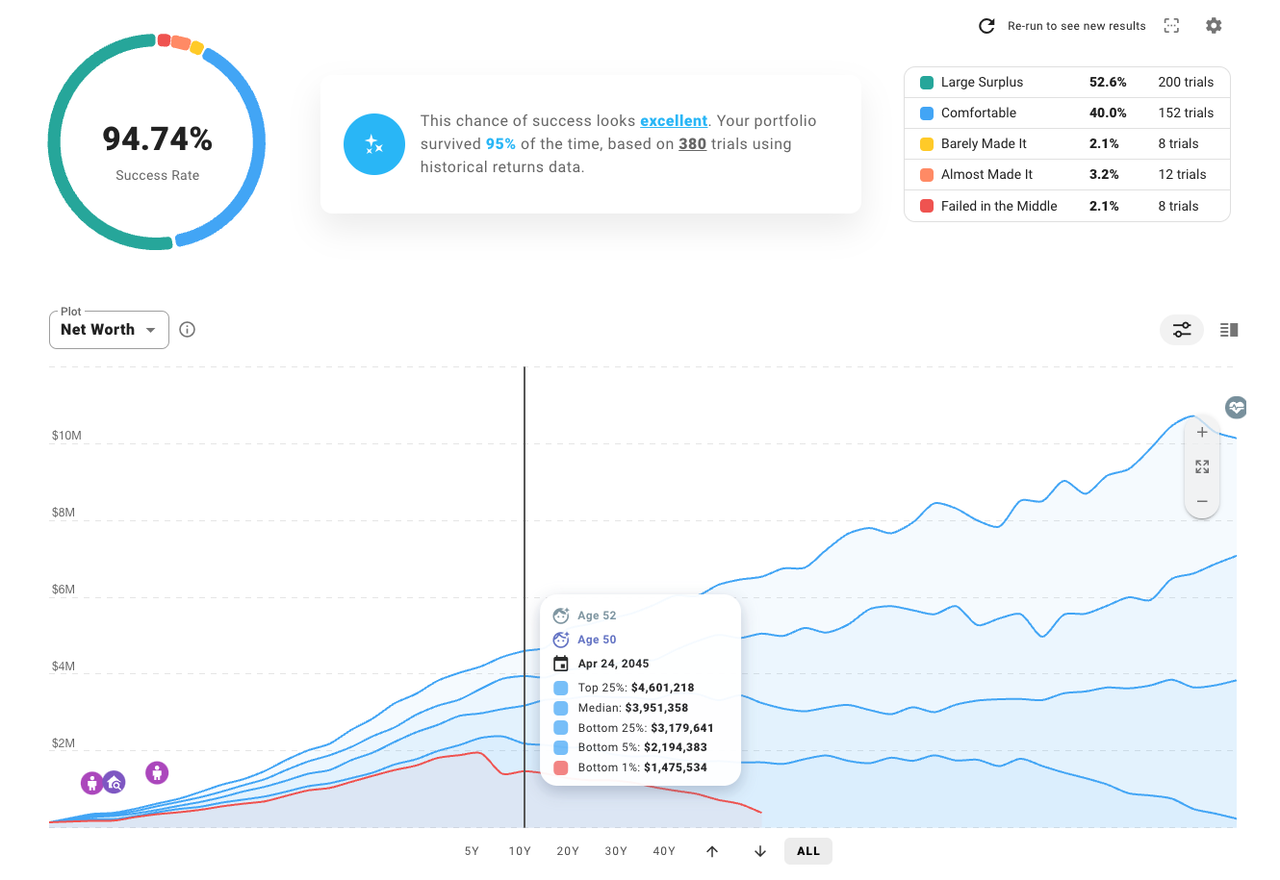This screenshot has width=1280, height=880.
Task: Click the fullscreen capture icon in top toolbar
Action: click(1170, 25)
